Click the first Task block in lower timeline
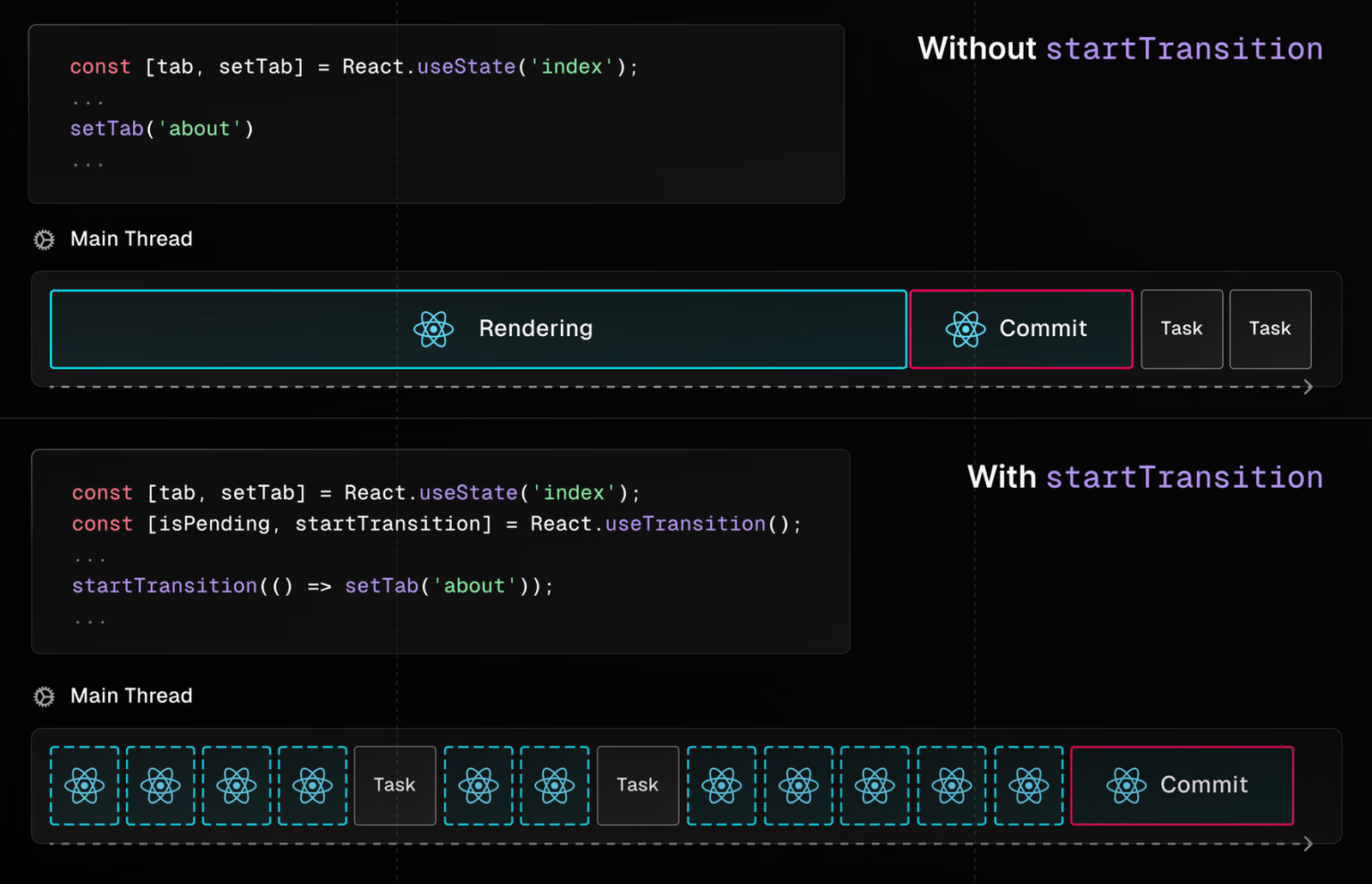This screenshot has width=1372, height=884. pos(395,785)
